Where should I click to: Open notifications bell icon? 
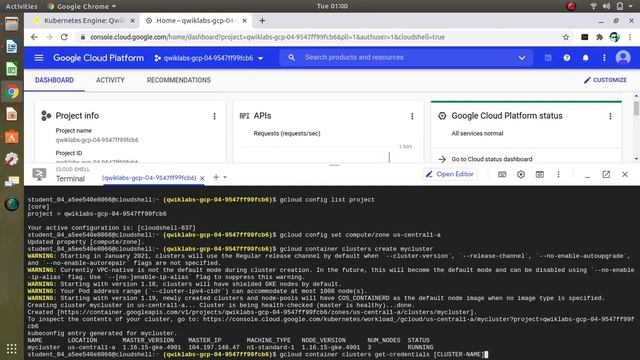586,58
